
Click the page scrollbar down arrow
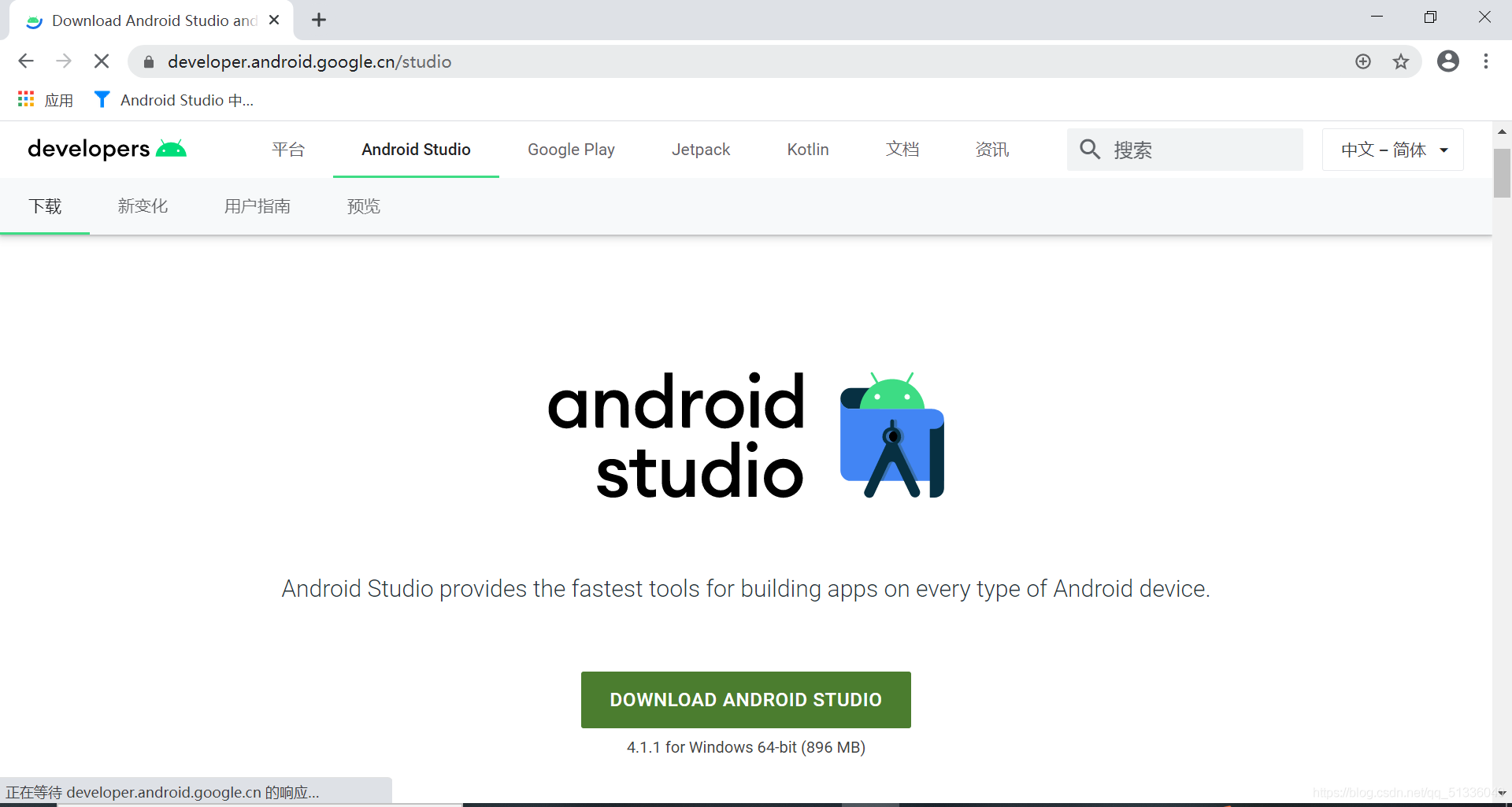(x=1502, y=793)
